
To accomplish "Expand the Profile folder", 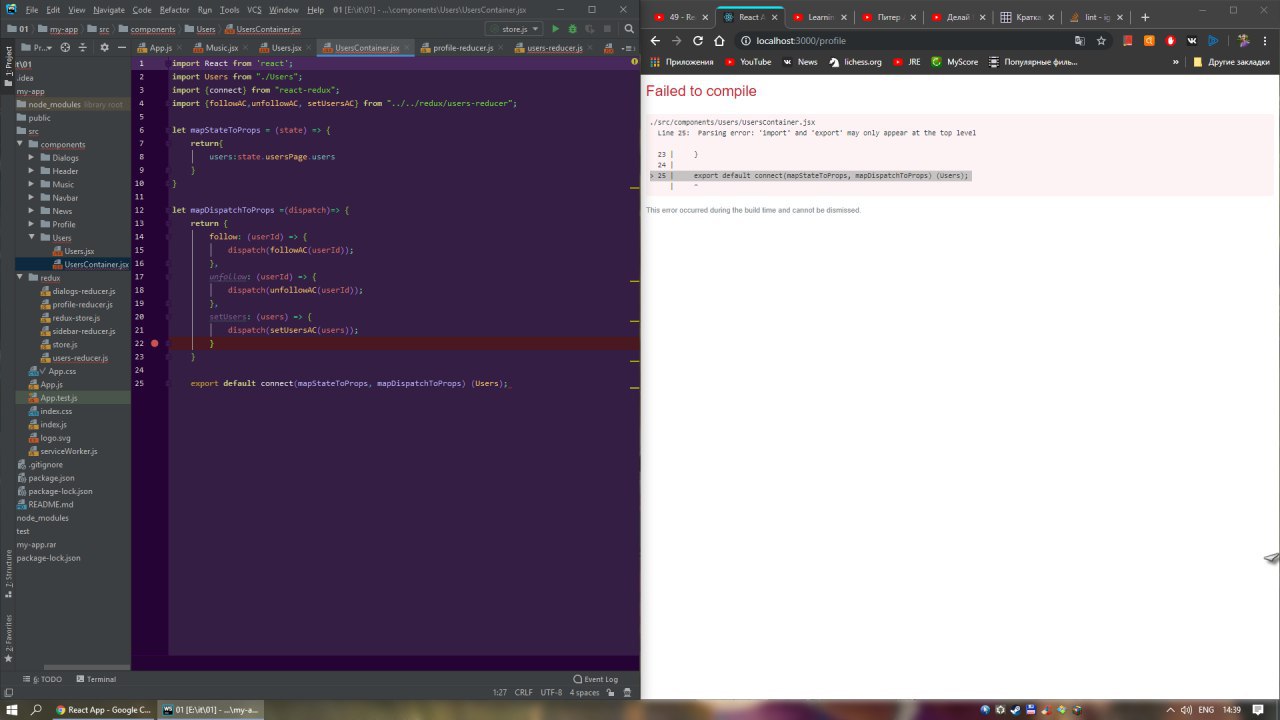I will [x=32, y=224].
